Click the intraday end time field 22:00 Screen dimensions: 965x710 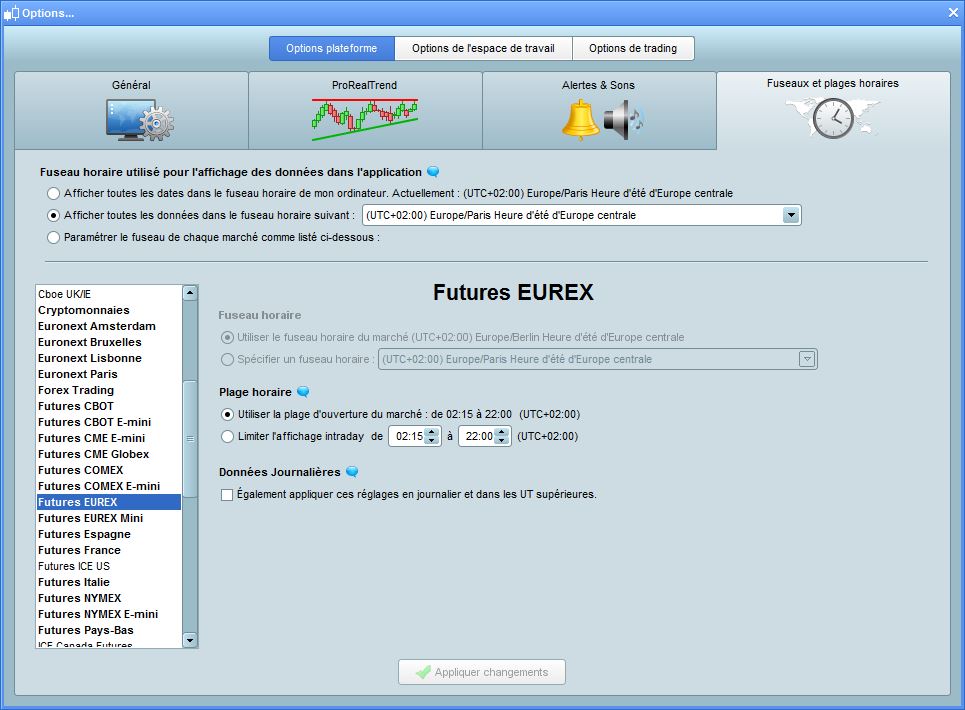pyautogui.click(x=478, y=436)
